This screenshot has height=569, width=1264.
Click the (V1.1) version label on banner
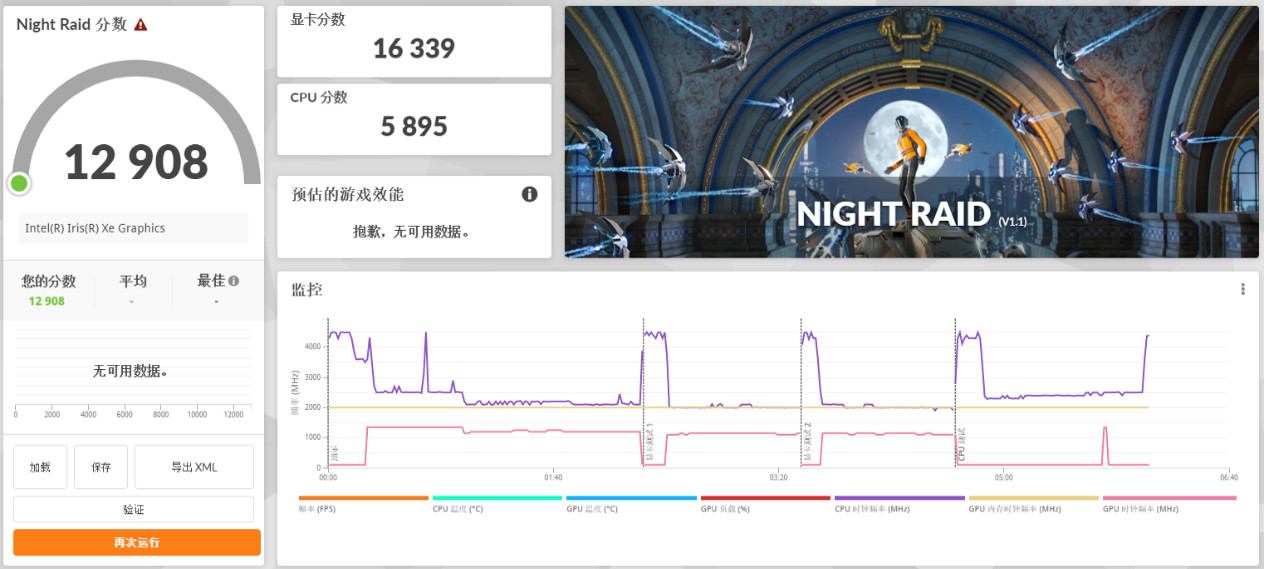point(1012,220)
